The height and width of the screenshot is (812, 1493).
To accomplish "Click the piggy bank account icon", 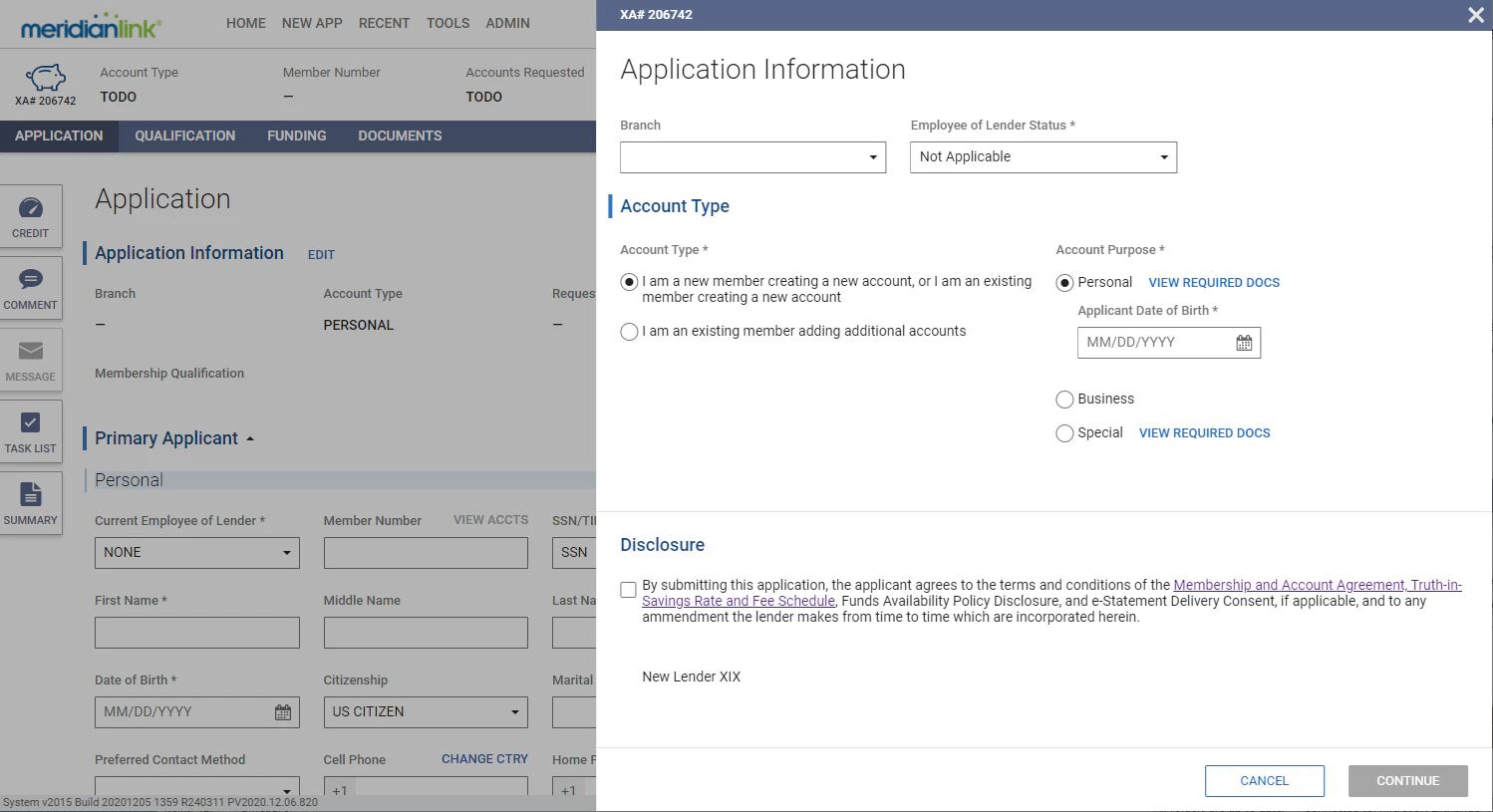I will (46, 78).
